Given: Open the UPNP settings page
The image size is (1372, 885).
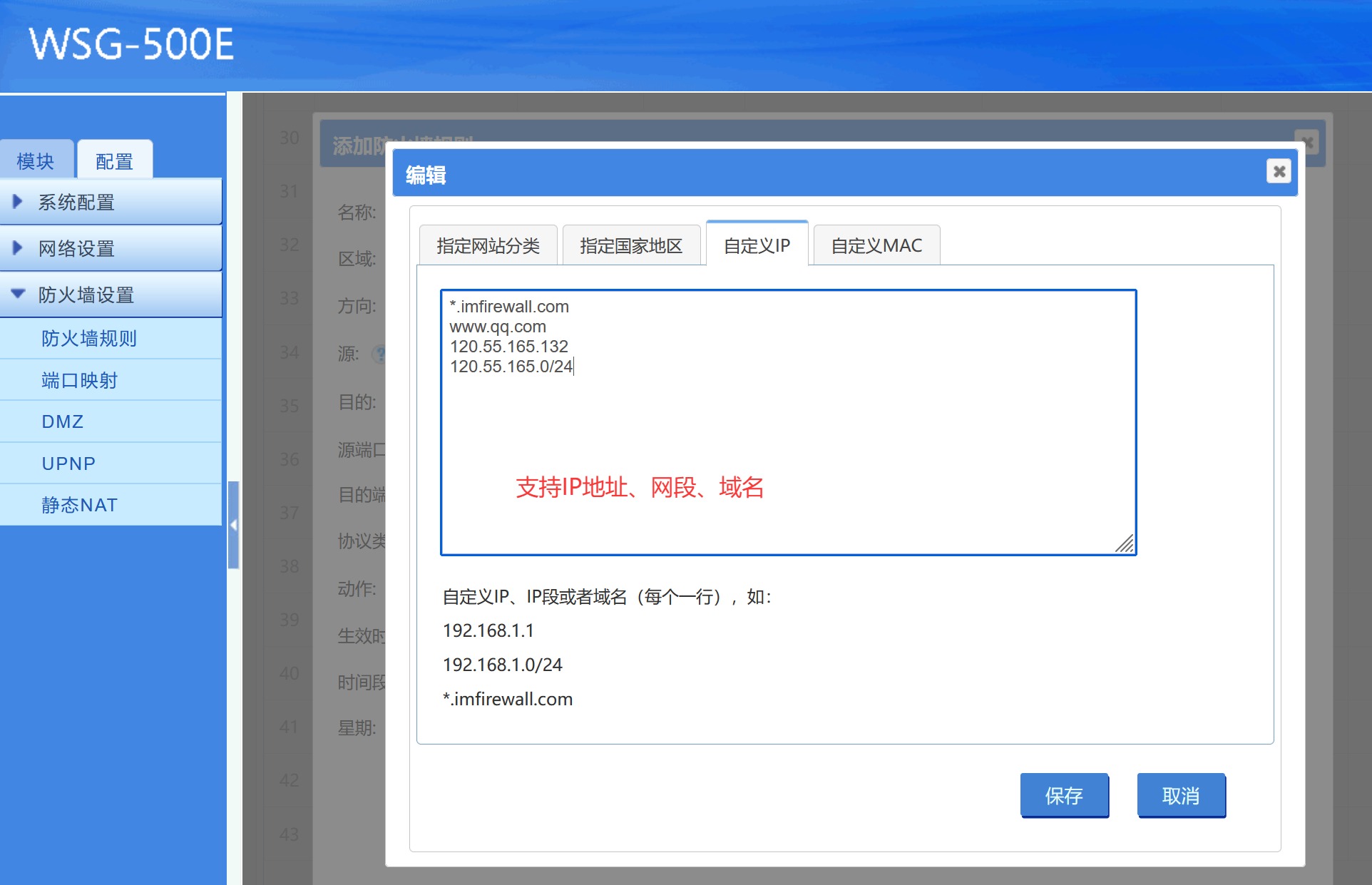Looking at the screenshot, I should (68, 464).
